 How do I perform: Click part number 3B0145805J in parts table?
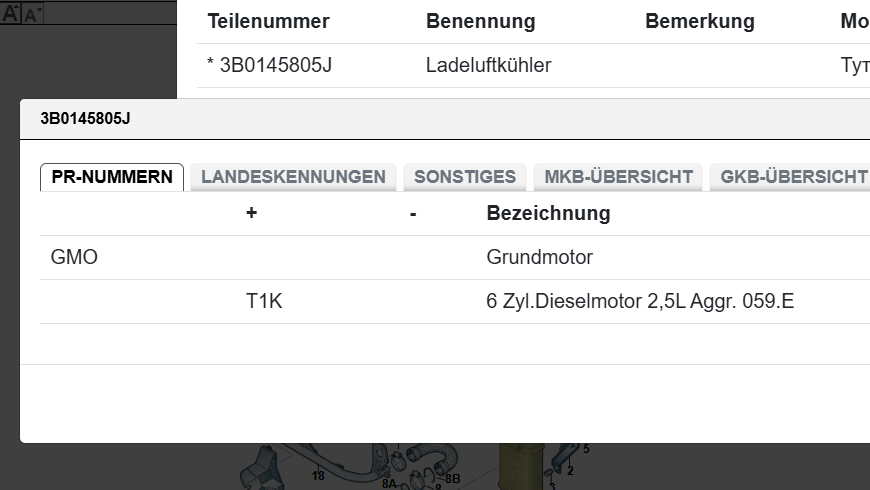tap(275, 66)
